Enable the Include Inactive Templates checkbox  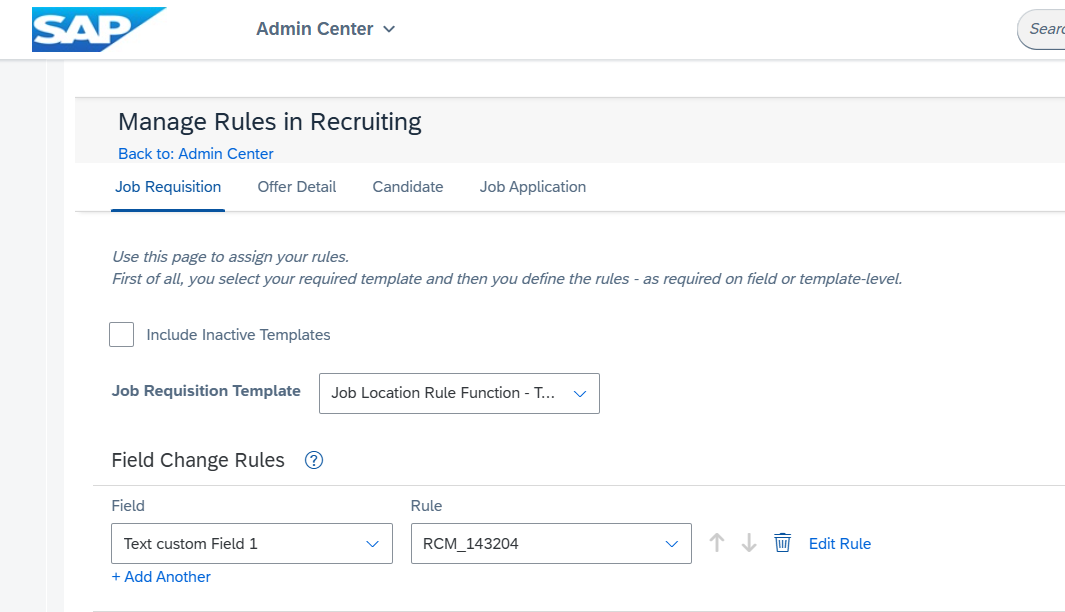pyautogui.click(x=122, y=335)
